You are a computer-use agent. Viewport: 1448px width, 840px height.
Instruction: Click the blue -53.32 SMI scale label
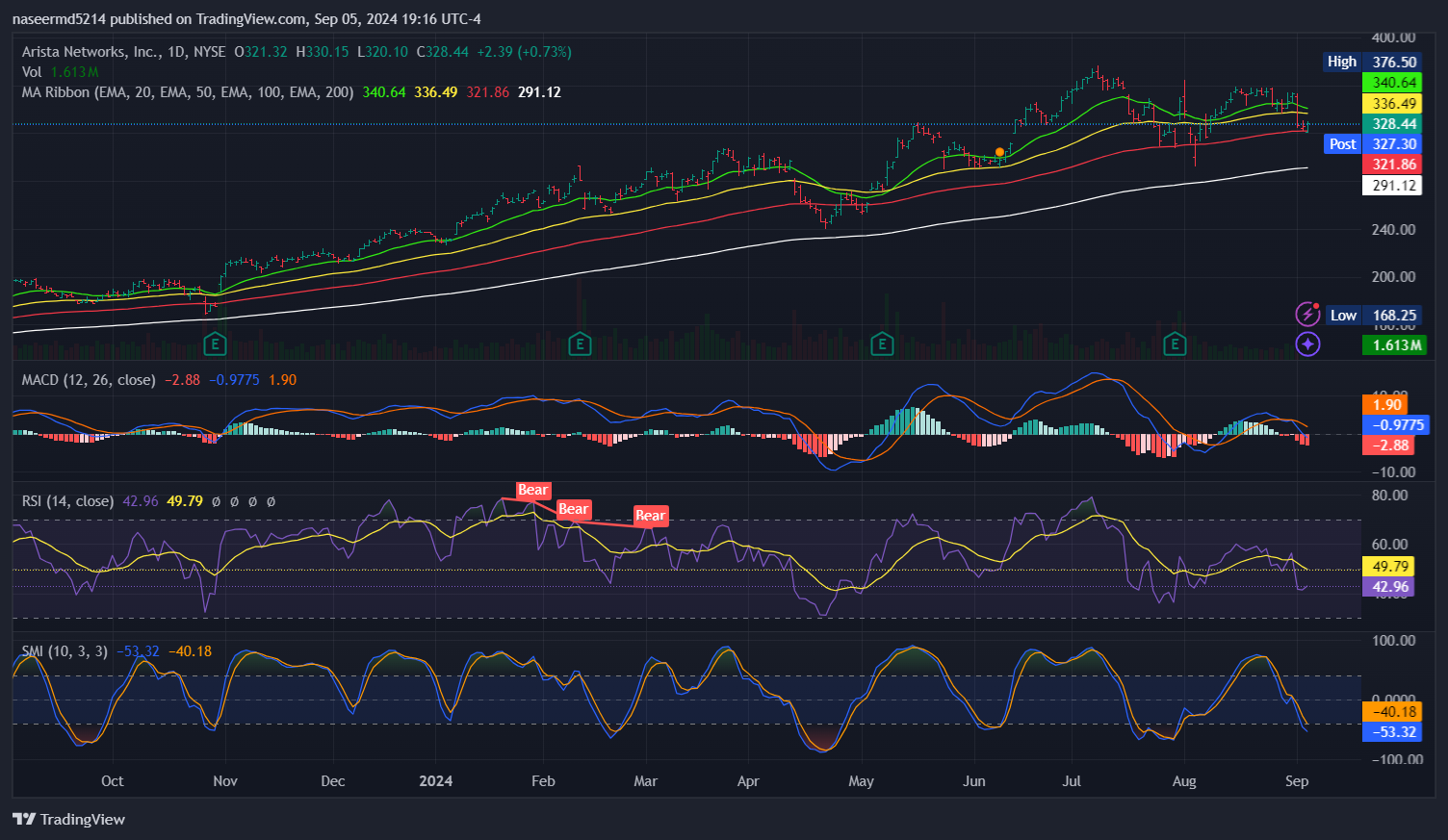[1392, 732]
